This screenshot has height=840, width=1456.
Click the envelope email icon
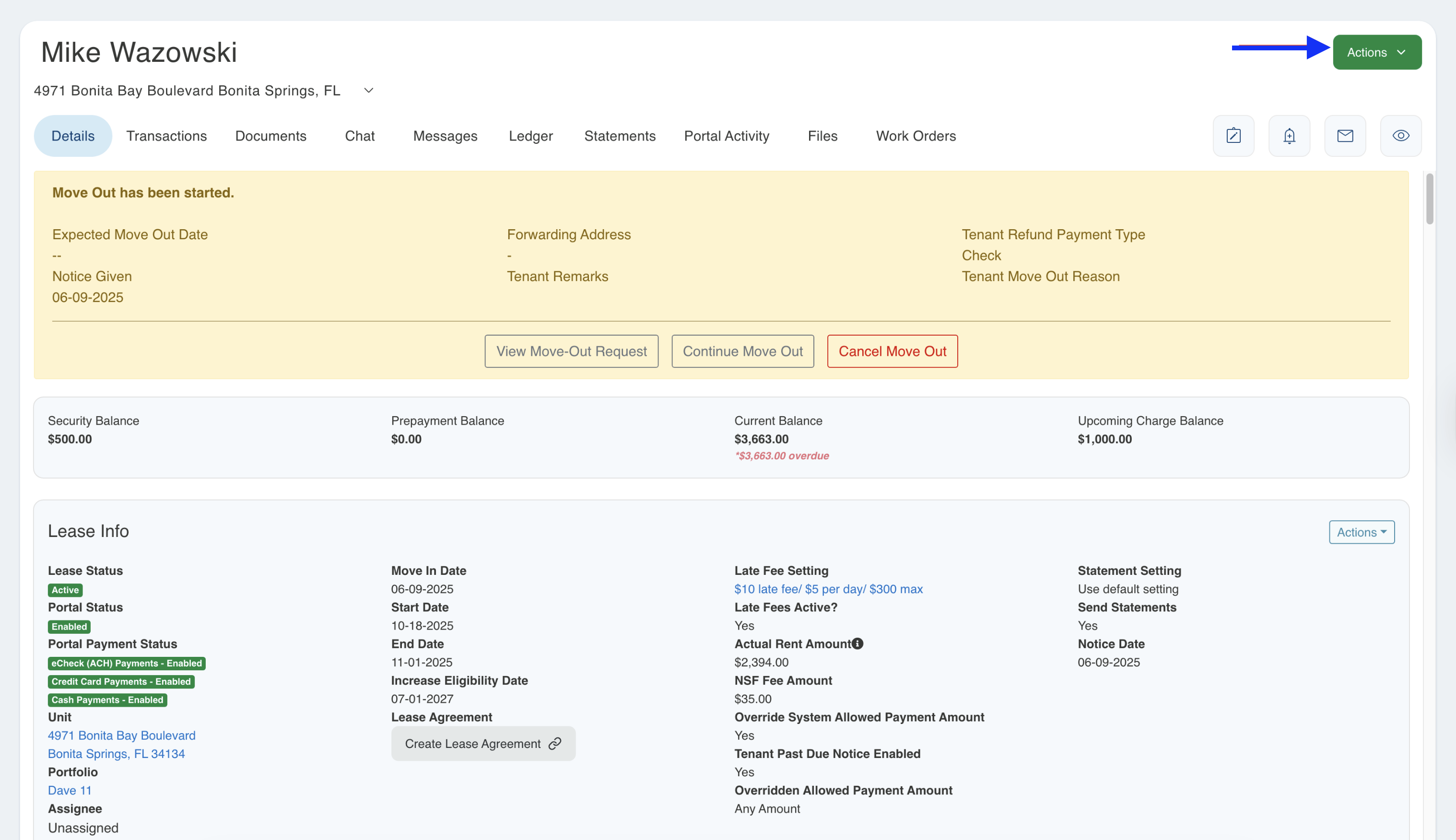point(1345,136)
